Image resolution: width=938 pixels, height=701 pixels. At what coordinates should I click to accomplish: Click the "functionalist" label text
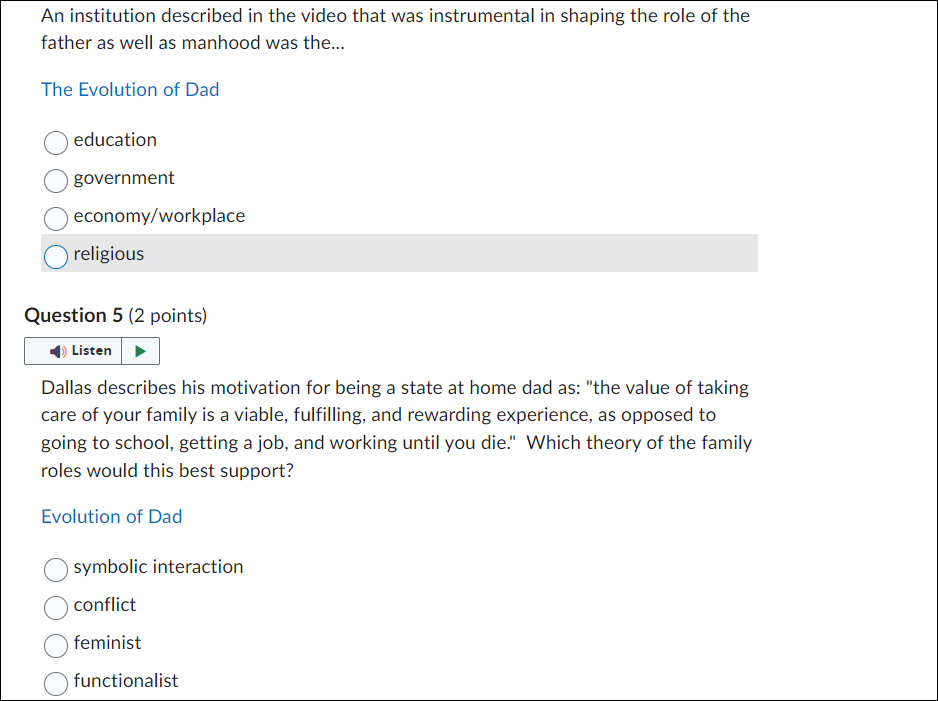(126, 681)
